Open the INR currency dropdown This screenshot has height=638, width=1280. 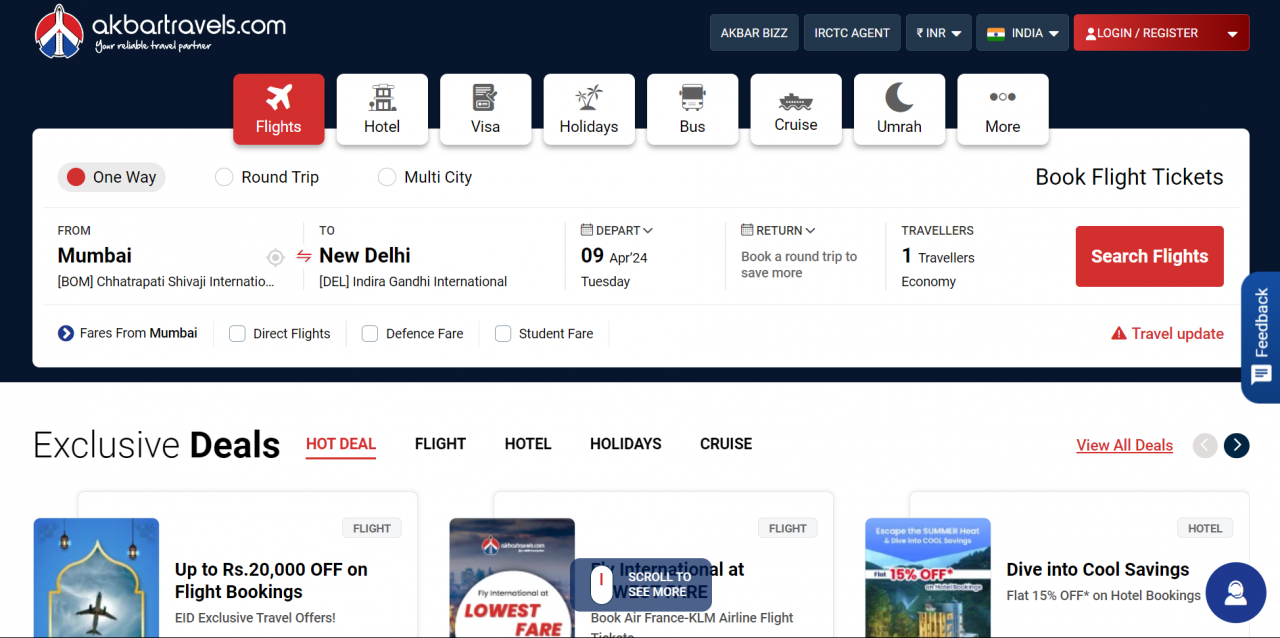(x=938, y=32)
